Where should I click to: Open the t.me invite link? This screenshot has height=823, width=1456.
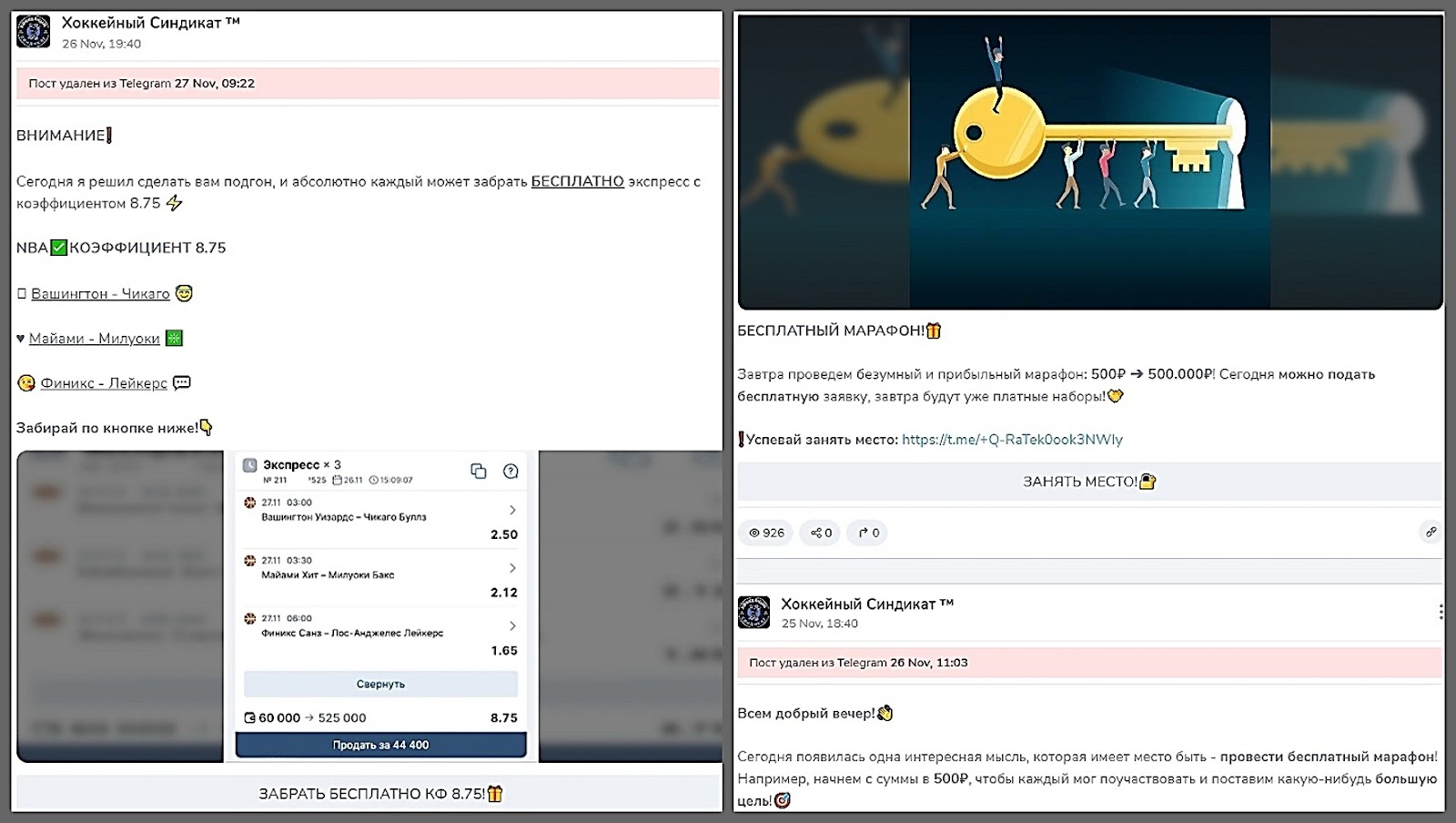point(1012,440)
